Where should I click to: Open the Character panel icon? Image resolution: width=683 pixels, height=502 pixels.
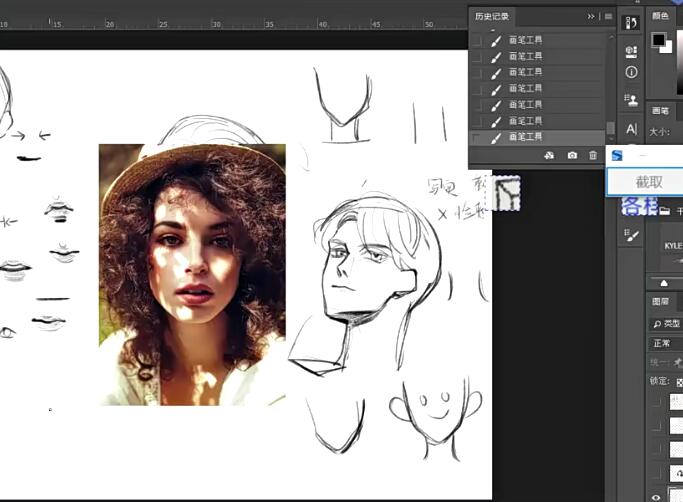(631, 129)
